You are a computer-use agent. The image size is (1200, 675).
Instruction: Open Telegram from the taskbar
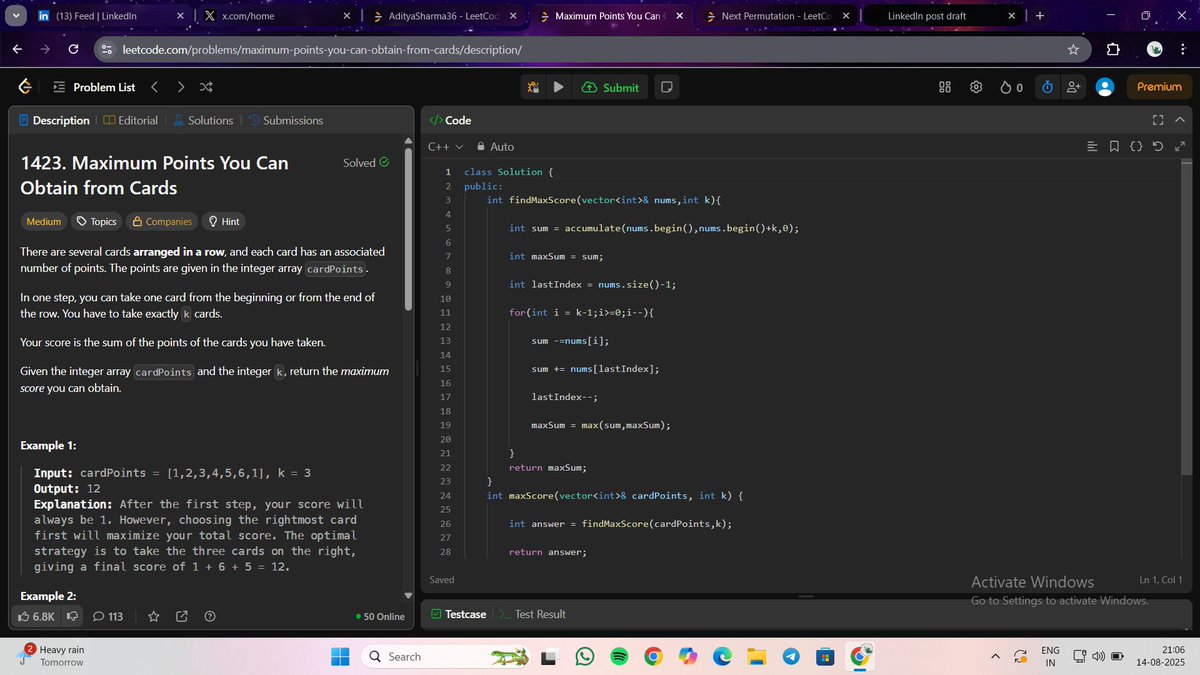790,657
